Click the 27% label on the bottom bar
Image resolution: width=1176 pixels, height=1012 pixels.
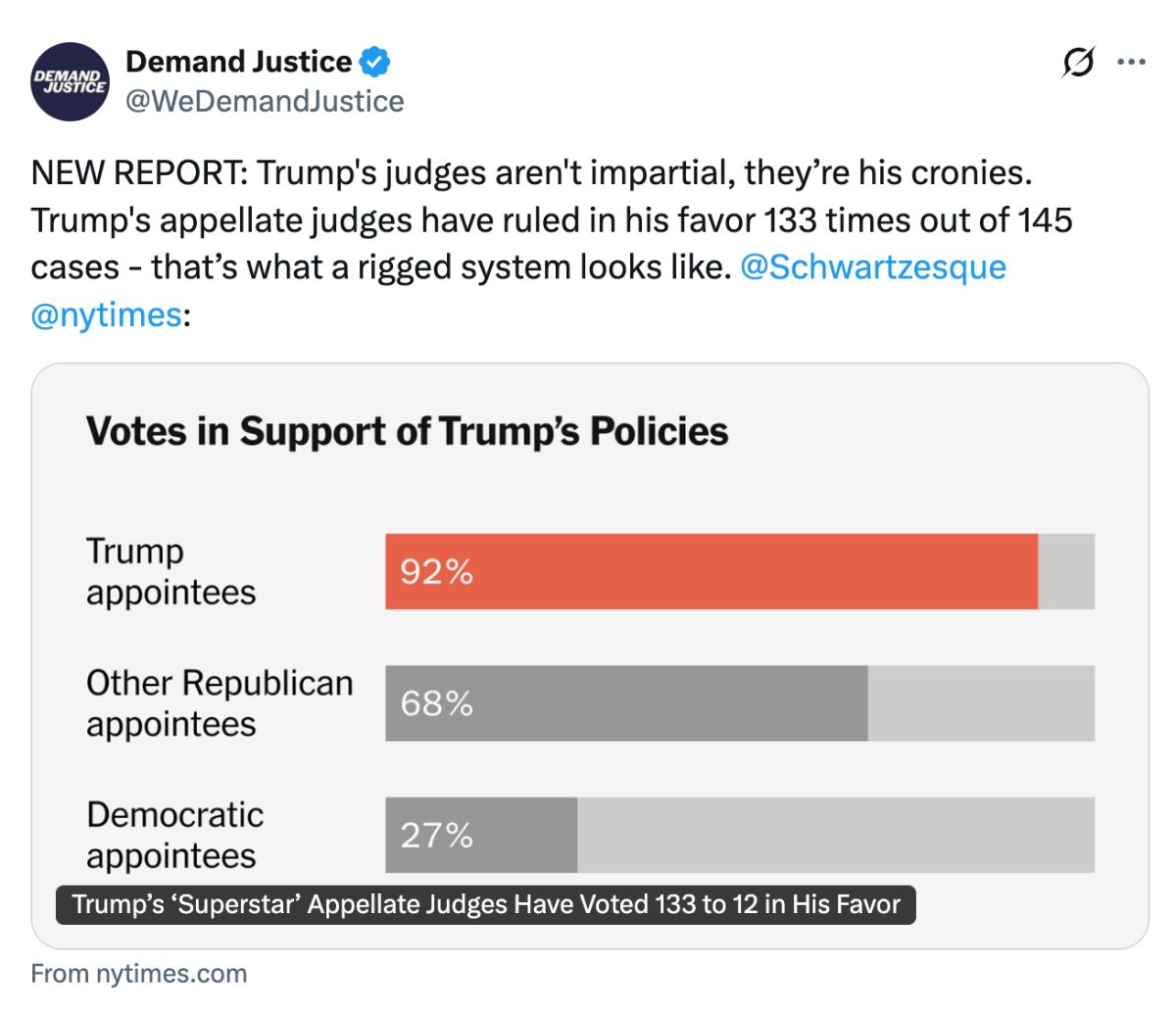433,836
